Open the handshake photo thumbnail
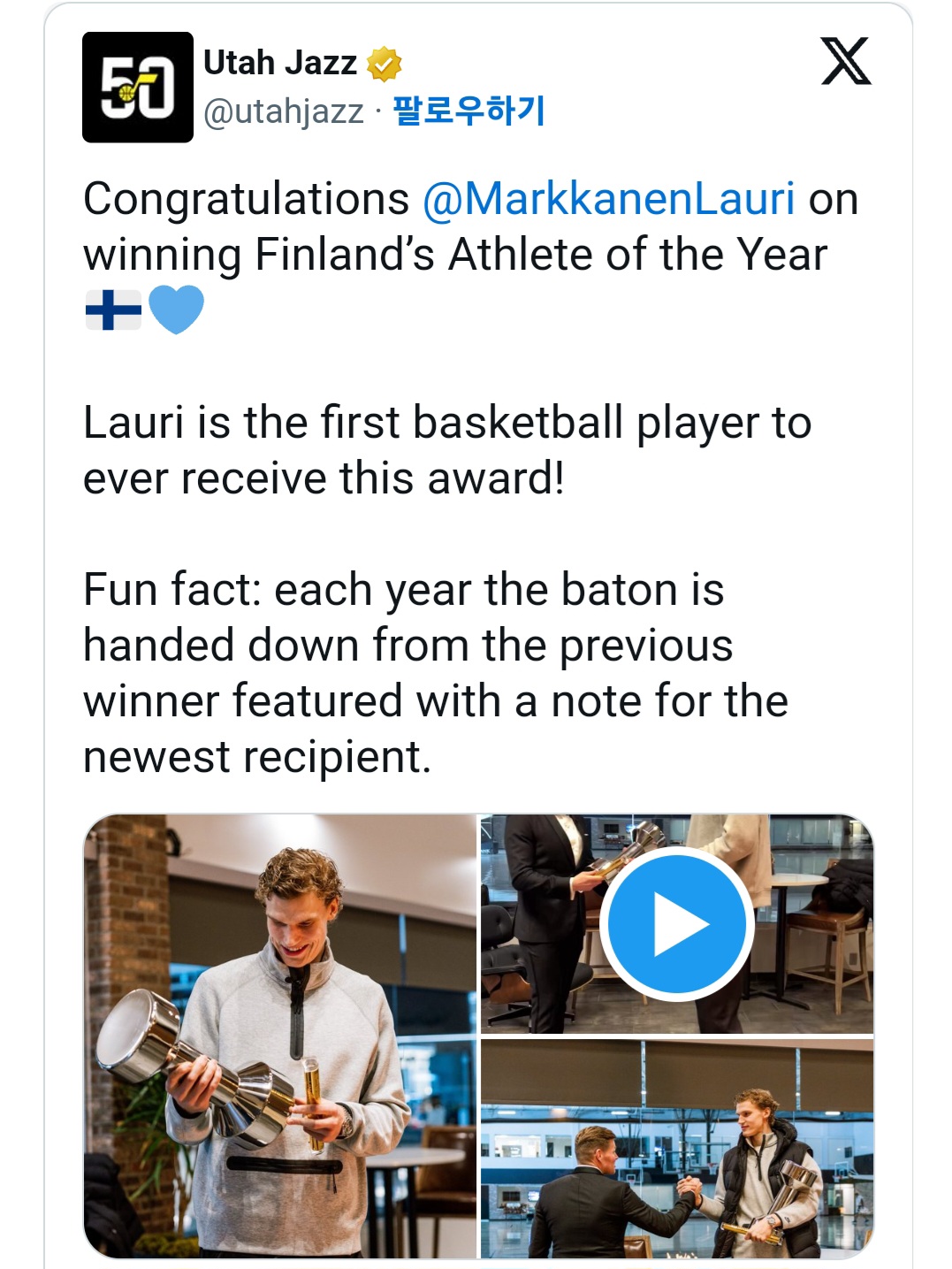 [676, 1149]
